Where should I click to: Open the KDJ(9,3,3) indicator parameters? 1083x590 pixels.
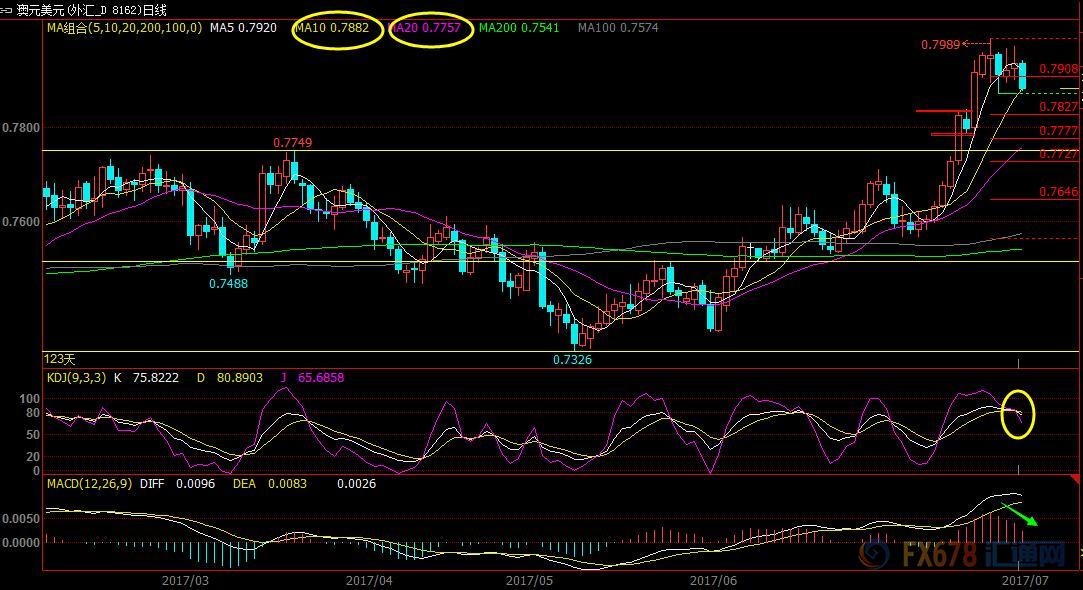tap(77, 378)
